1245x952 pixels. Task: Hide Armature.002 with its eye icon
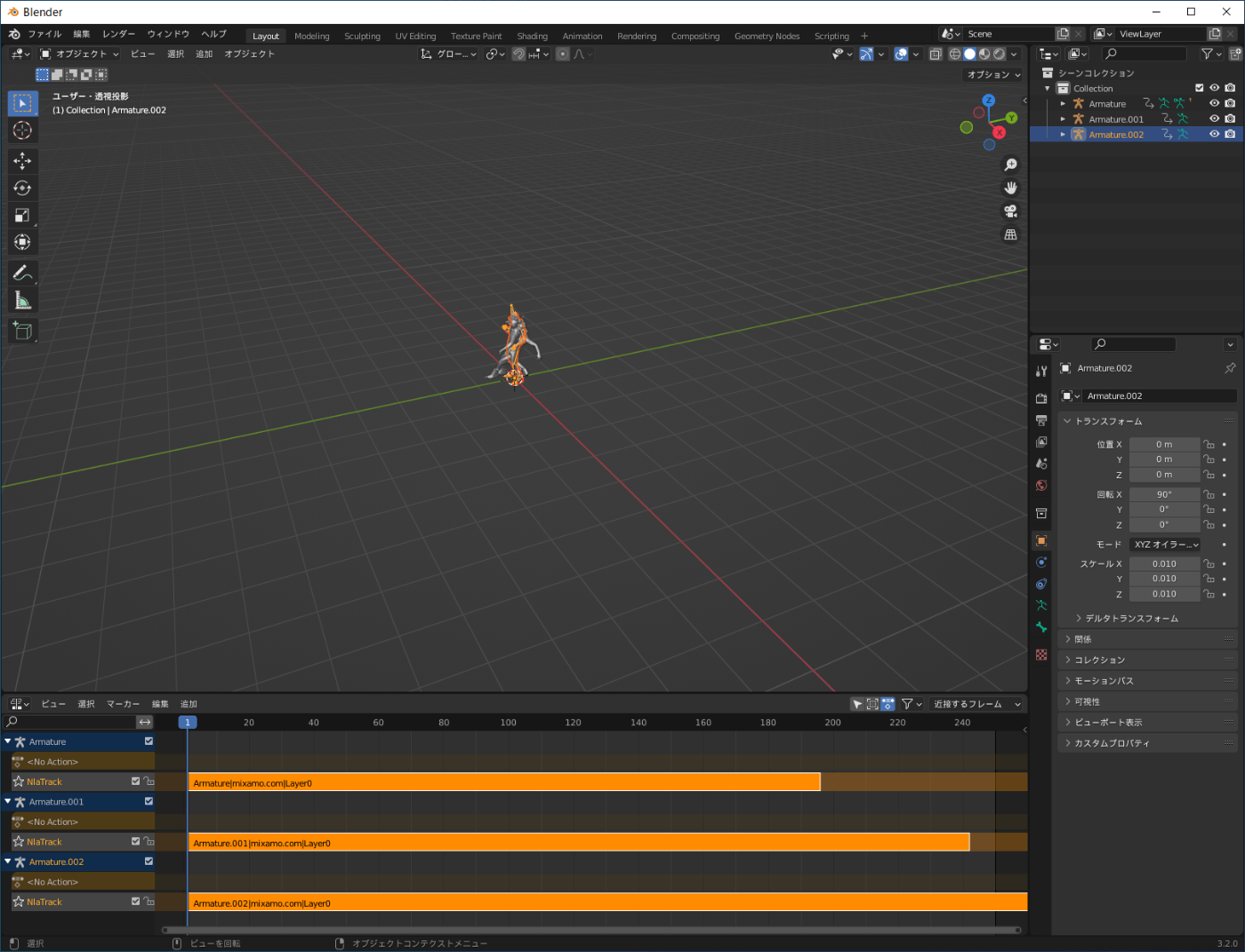(1214, 134)
